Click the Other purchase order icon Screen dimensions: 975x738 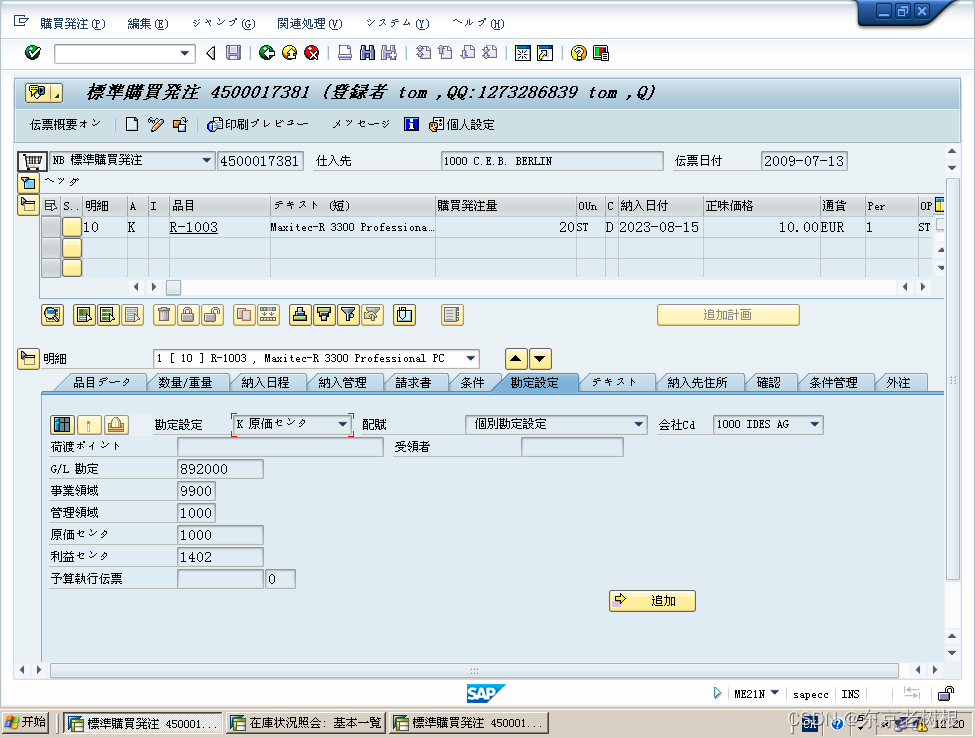pyautogui.click(x=180, y=124)
